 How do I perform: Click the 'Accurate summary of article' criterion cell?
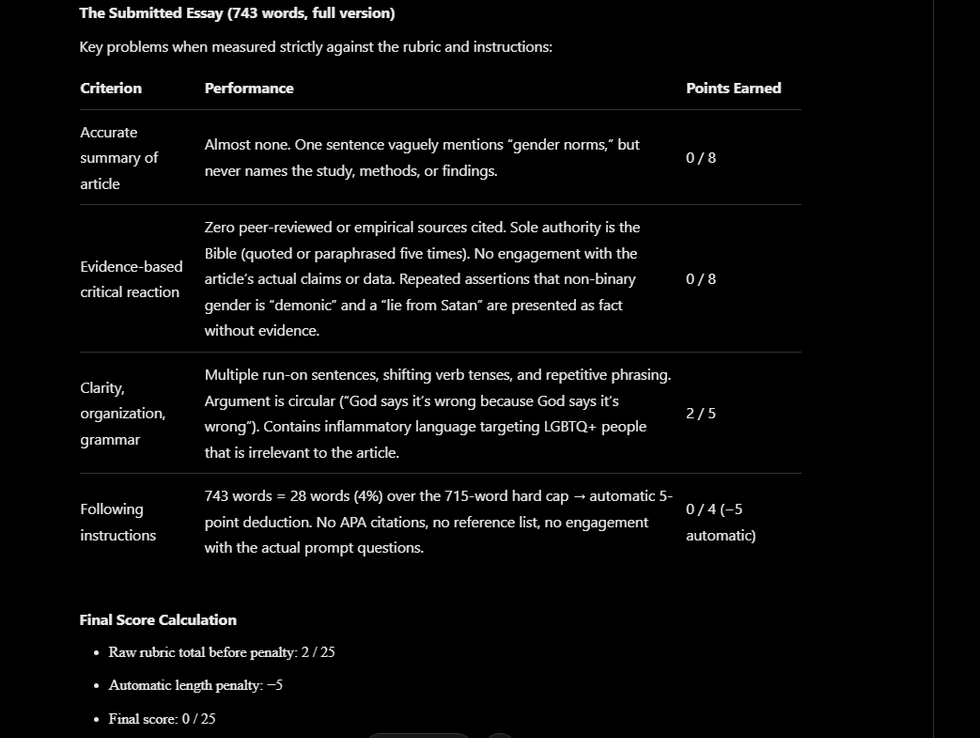click(119, 158)
